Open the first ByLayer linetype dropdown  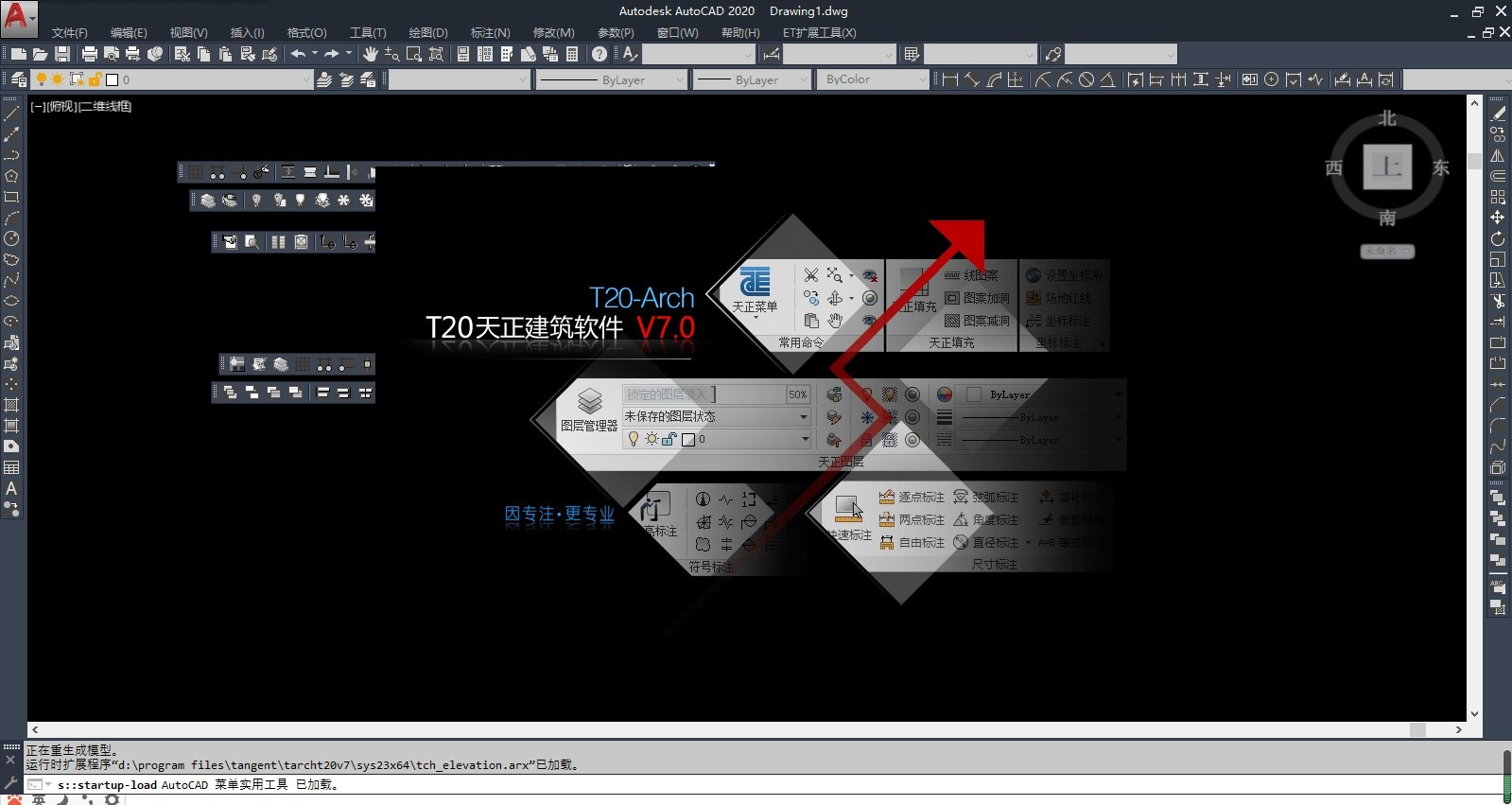[680, 80]
